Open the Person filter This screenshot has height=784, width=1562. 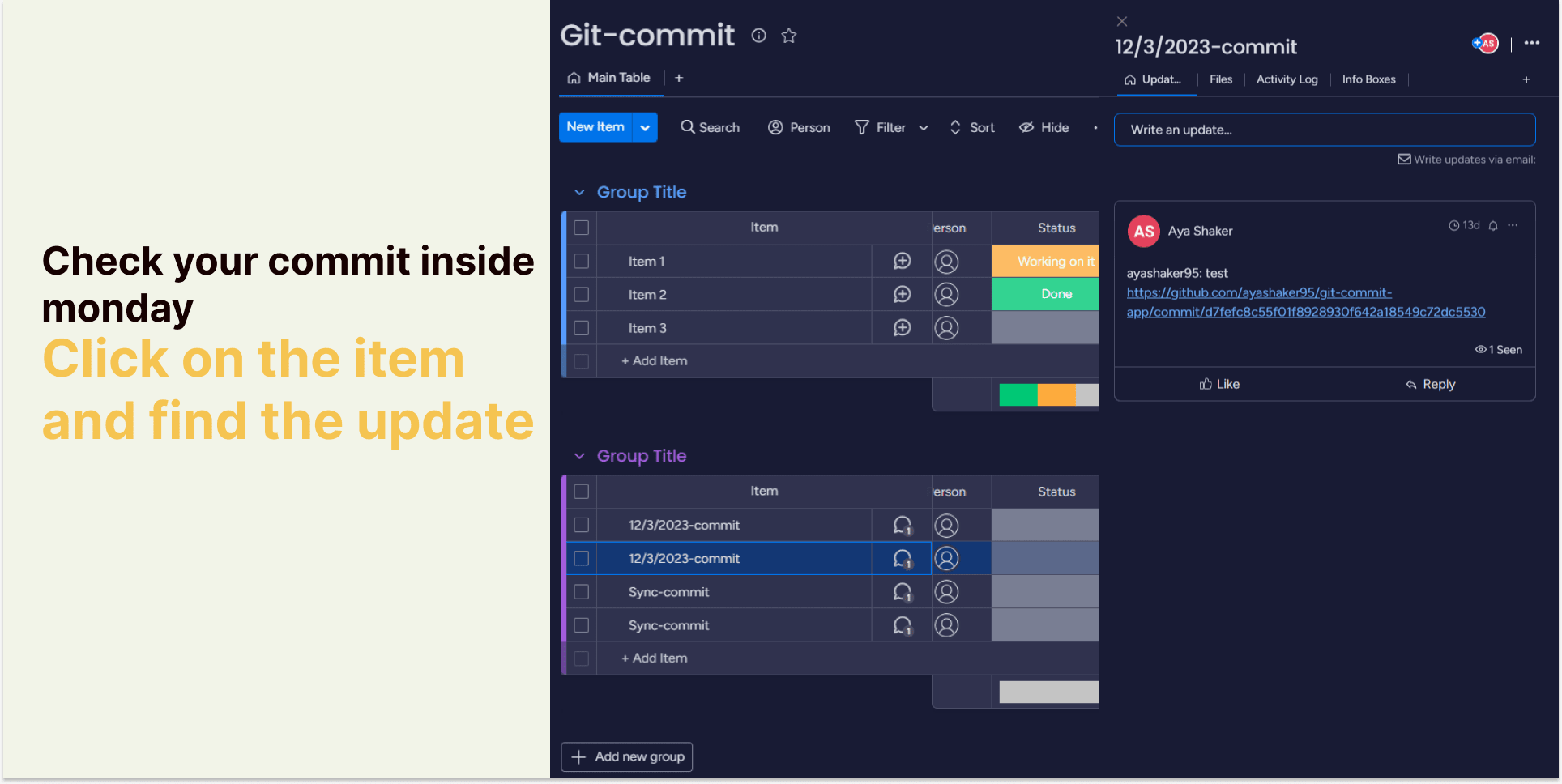(799, 127)
